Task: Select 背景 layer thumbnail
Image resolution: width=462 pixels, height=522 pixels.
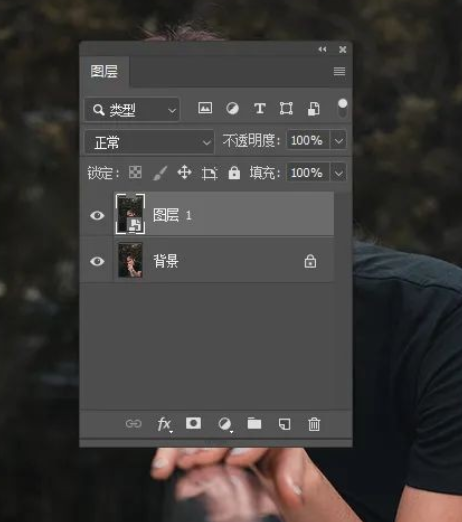Action: point(130,260)
